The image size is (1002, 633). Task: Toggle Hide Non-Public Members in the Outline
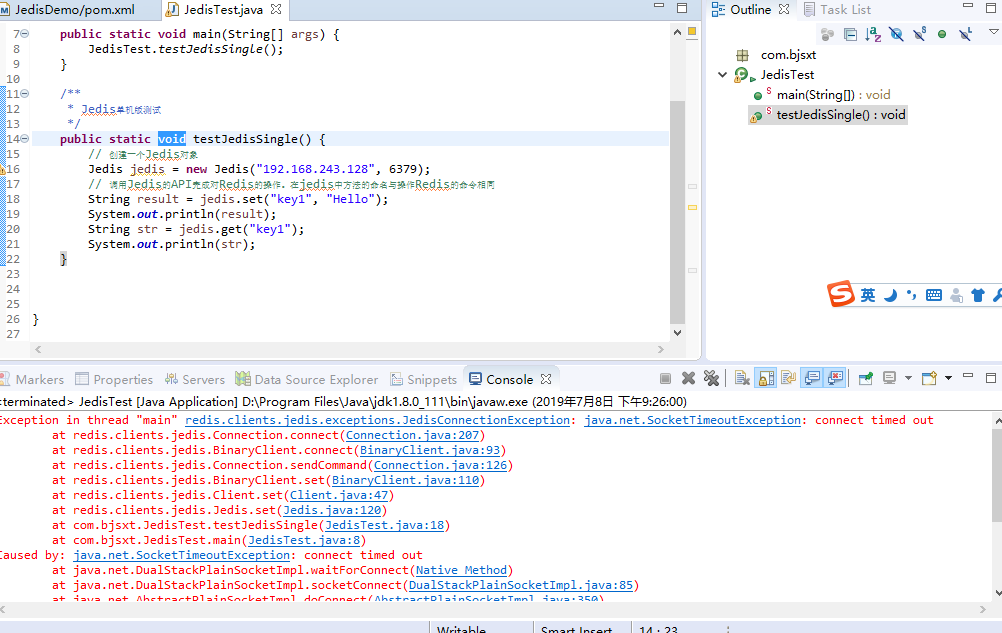coord(942,34)
